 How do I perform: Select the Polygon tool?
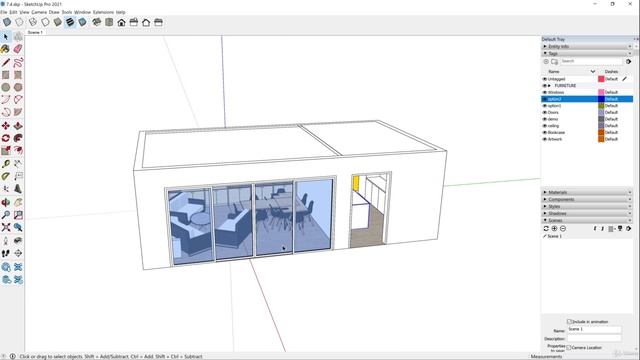tap(18, 87)
